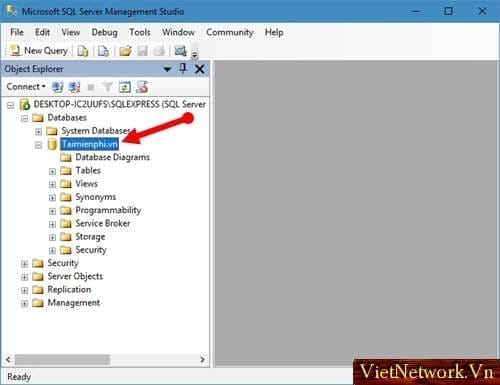This screenshot has width=500, height=385.
Task: Click the Management Studio app icon in title bar
Action: [12, 11]
